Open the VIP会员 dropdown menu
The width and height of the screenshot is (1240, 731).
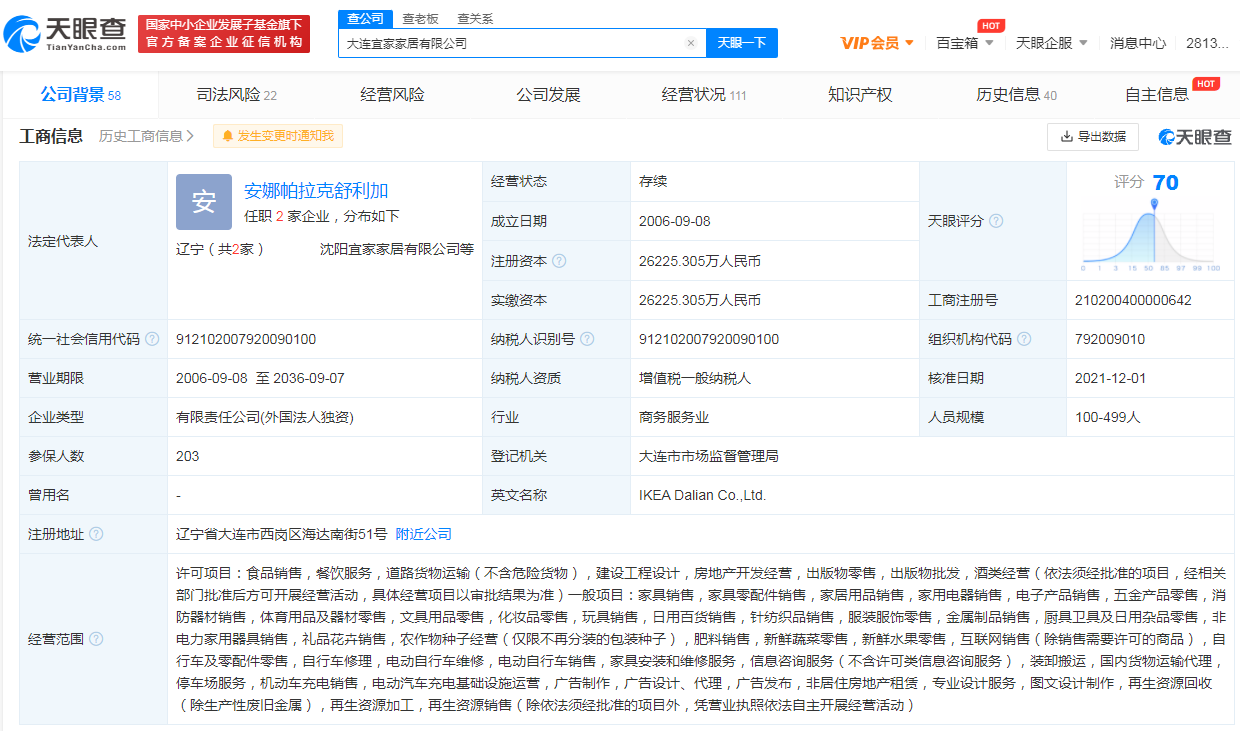point(877,43)
